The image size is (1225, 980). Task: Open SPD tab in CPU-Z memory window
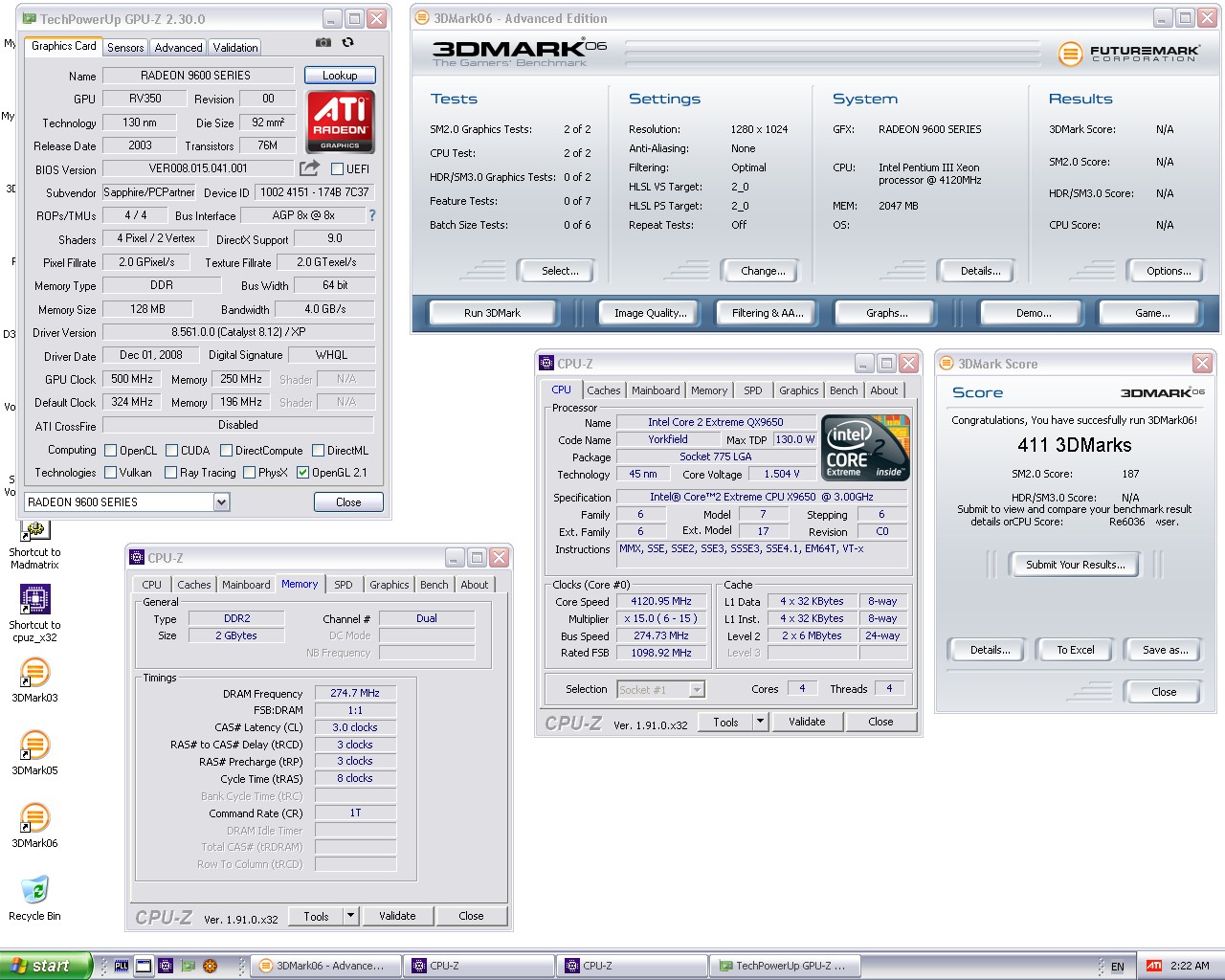click(x=344, y=585)
